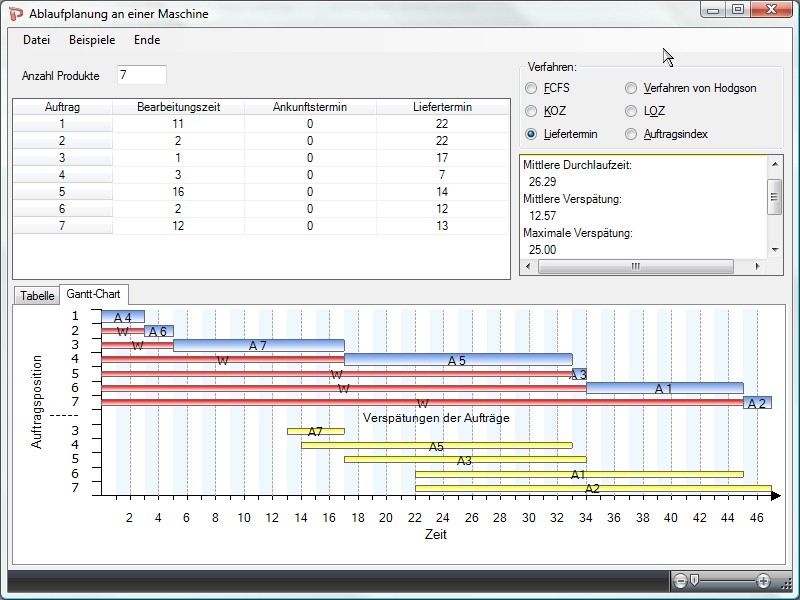
Task: Click the application icon in title bar
Action: coord(15,13)
